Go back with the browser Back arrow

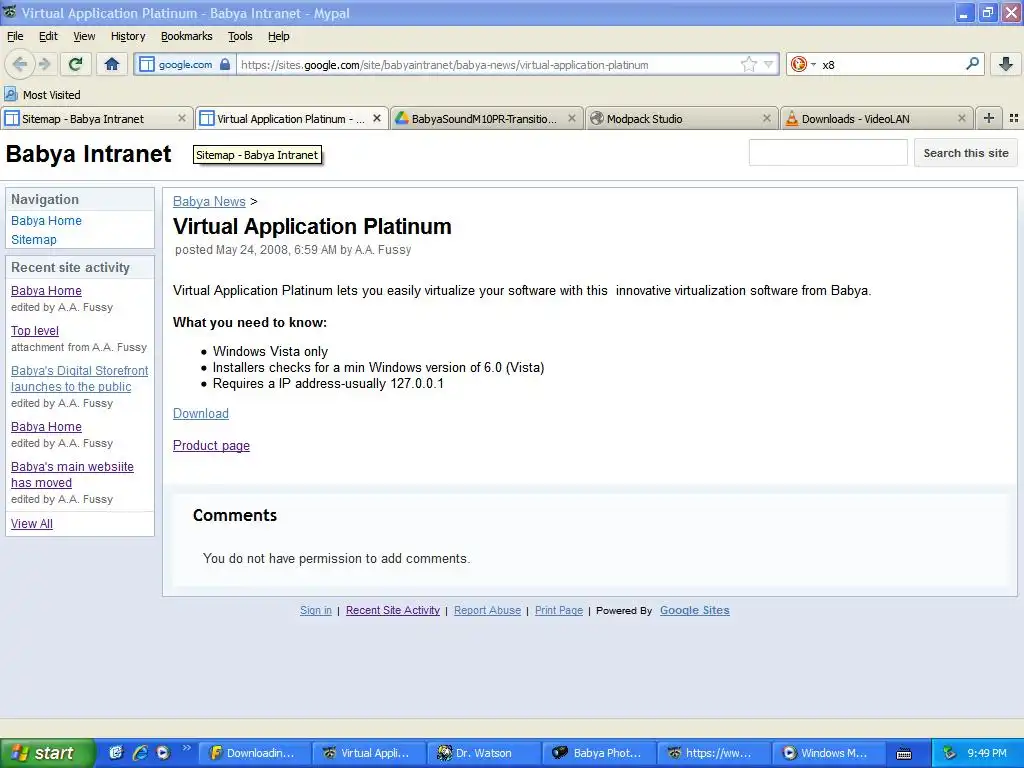coord(20,64)
